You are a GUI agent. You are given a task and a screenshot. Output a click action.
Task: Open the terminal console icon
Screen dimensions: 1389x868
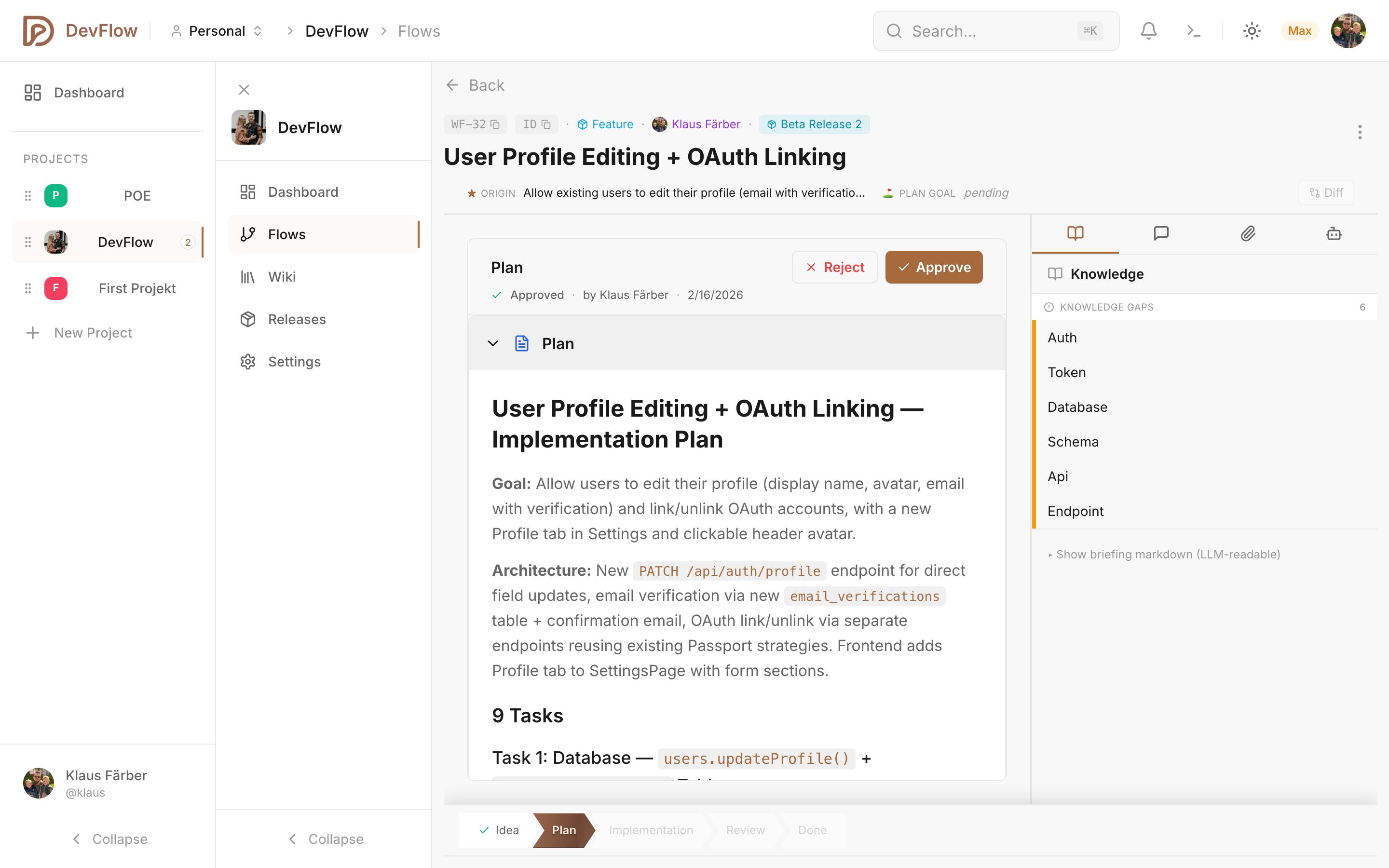[1193, 31]
